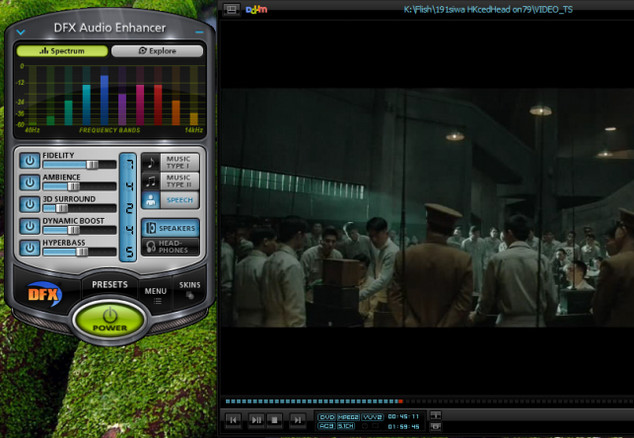
Task: Click the MPEG2 codec indicator
Action: pos(348,417)
